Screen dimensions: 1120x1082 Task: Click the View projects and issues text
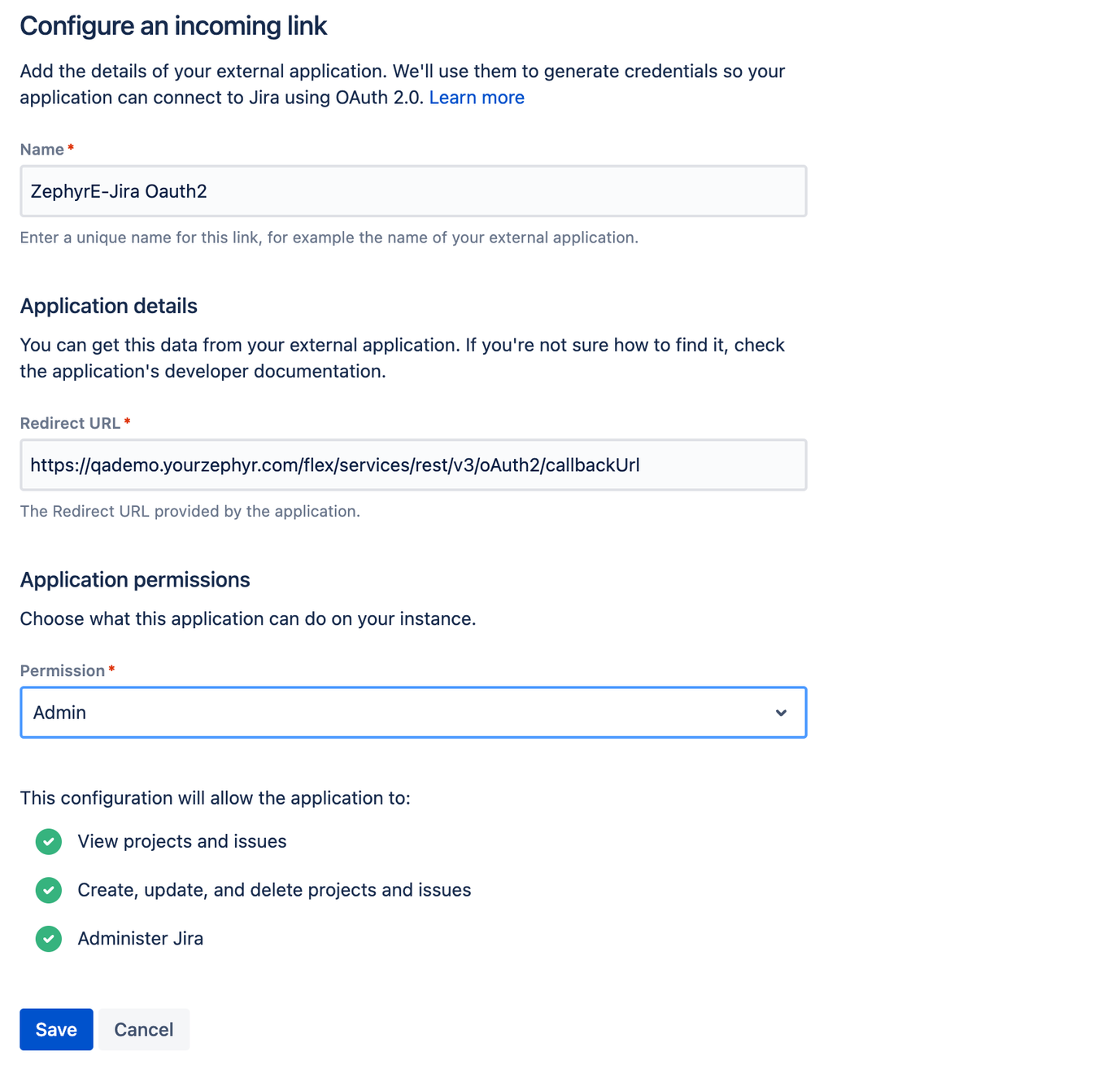pos(182,841)
